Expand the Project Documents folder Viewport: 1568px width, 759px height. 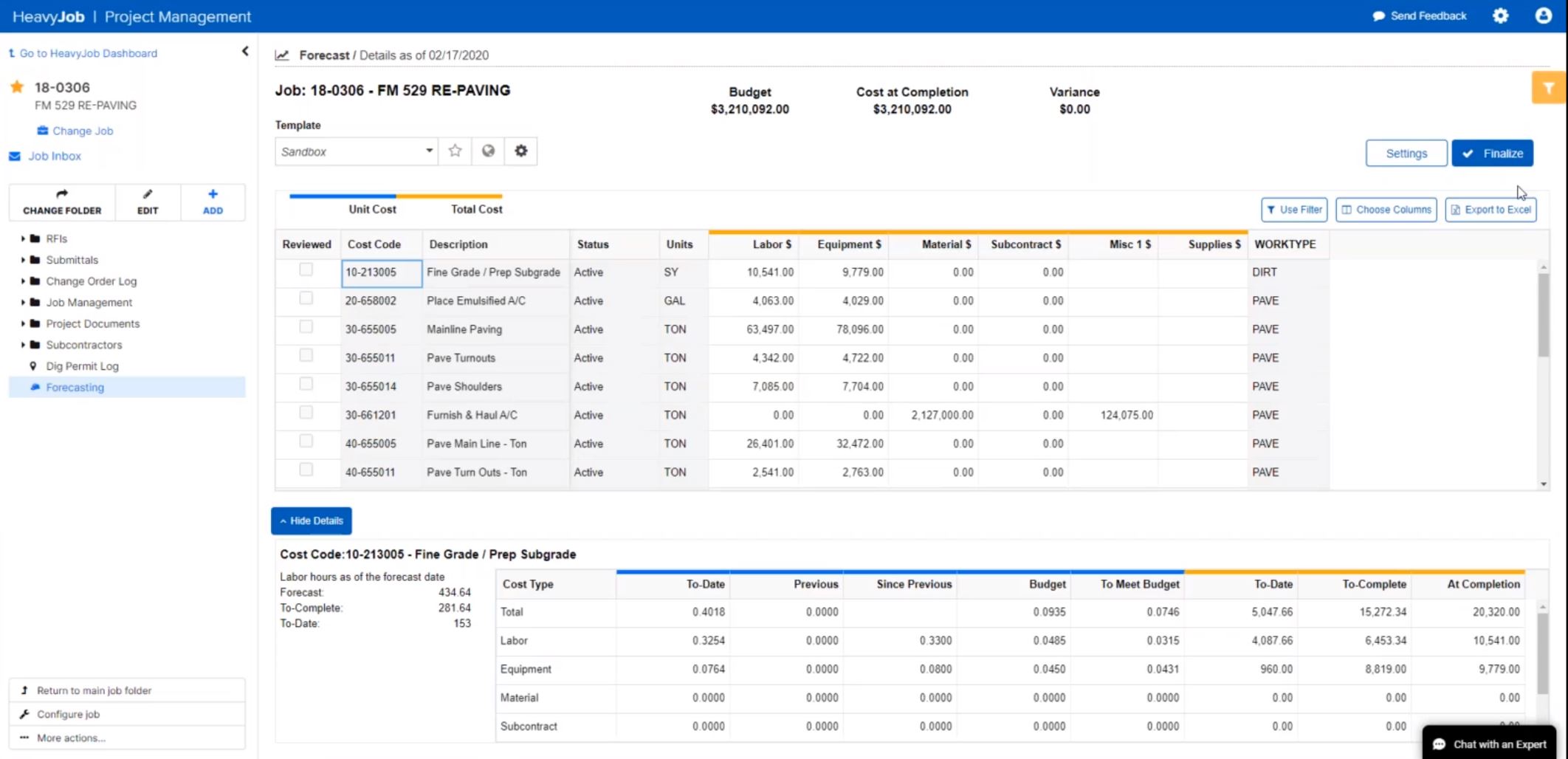pyautogui.click(x=23, y=323)
